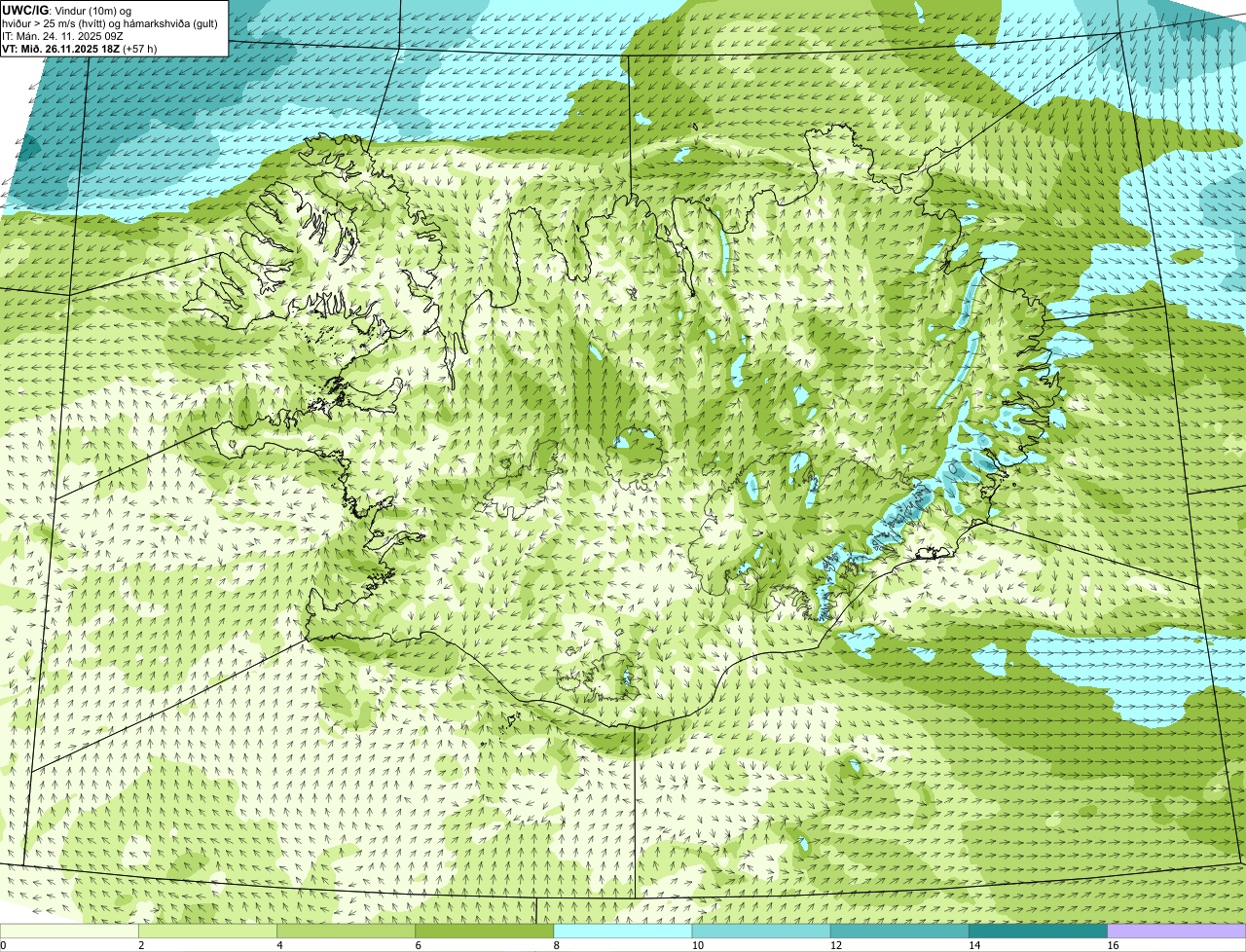This screenshot has width=1246, height=952.
Task: Click the 6–8 m/s darker green swatch
Action: coord(486,931)
